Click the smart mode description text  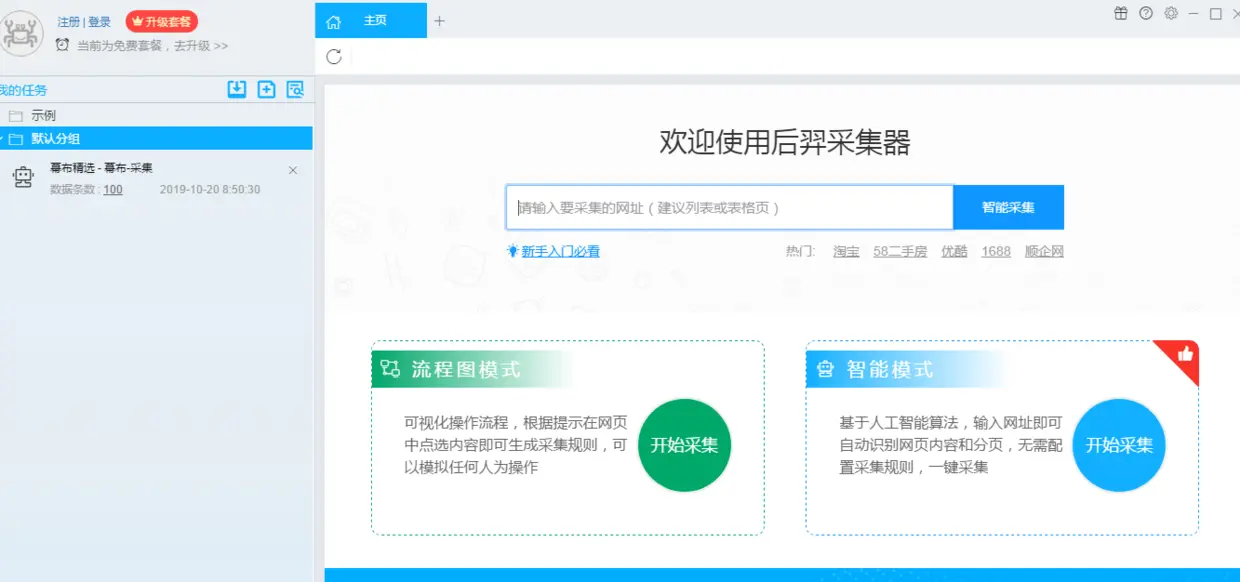point(950,444)
